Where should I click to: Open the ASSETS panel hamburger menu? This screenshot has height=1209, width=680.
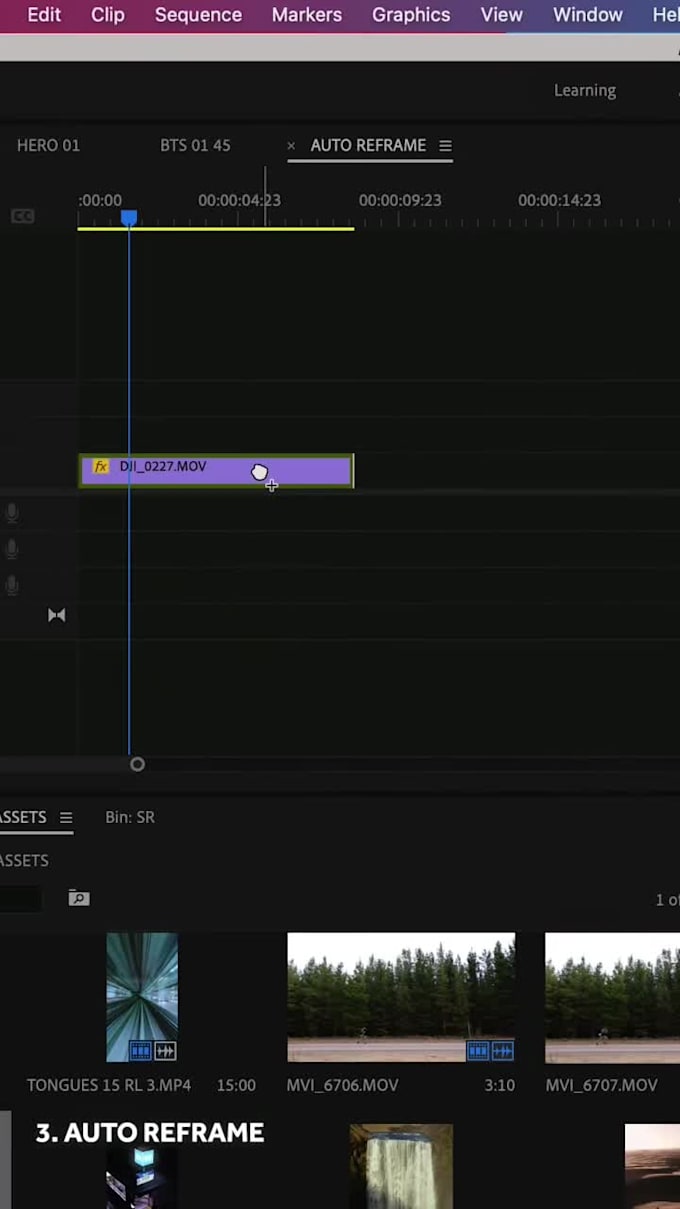[66, 817]
